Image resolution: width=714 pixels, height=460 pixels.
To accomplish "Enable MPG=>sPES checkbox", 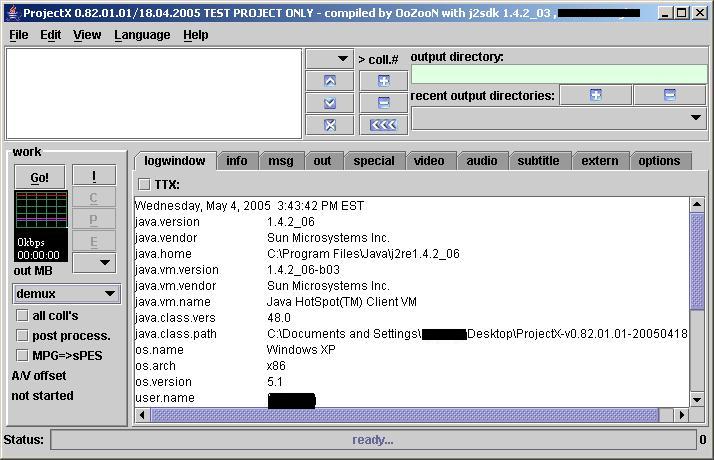I will point(22,355).
